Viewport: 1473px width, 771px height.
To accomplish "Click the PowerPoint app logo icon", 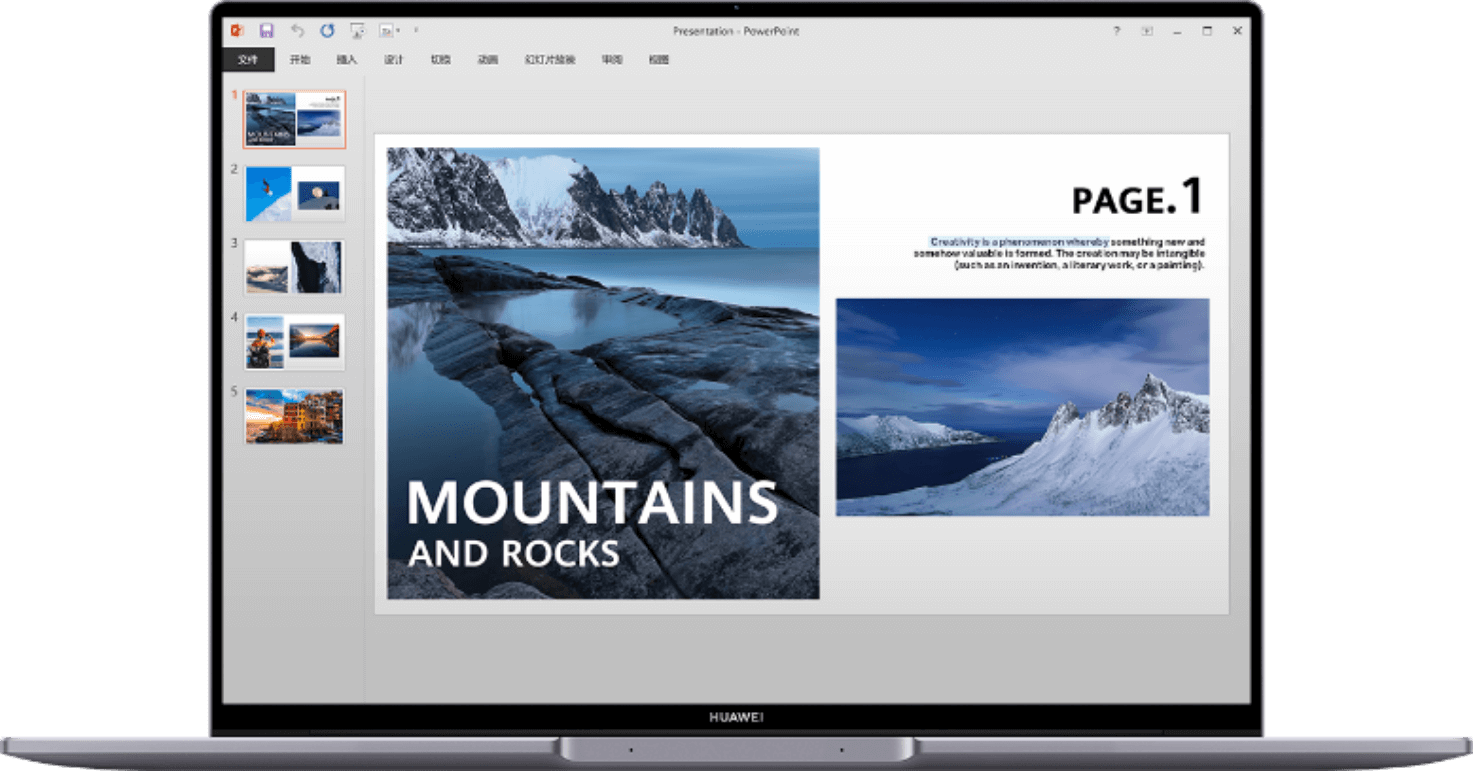I will 237,31.
